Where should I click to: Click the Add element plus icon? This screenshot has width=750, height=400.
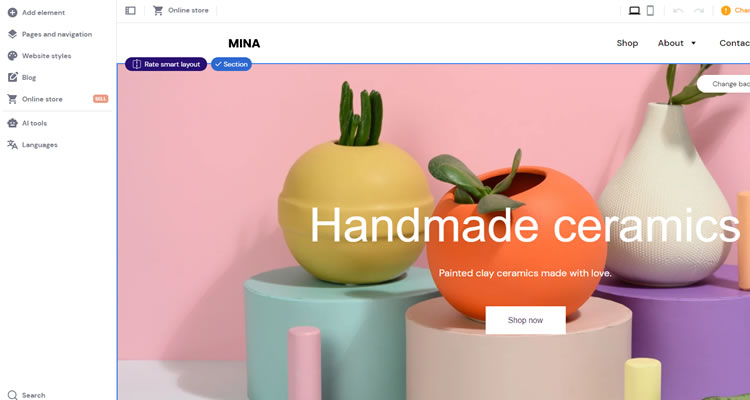pos(12,12)
